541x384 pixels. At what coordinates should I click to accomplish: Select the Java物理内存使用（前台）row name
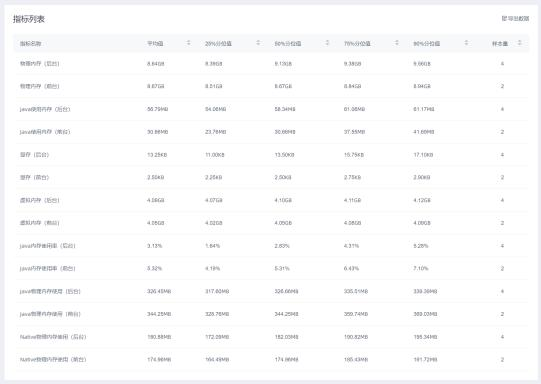[x=50, y=314]
